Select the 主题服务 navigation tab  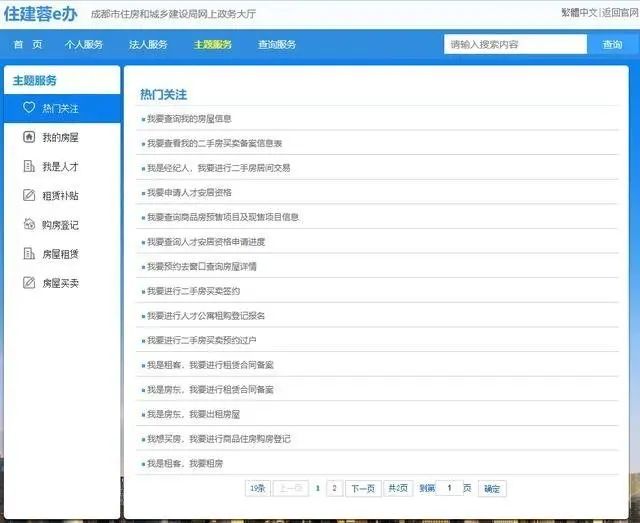tap(213, 45)
